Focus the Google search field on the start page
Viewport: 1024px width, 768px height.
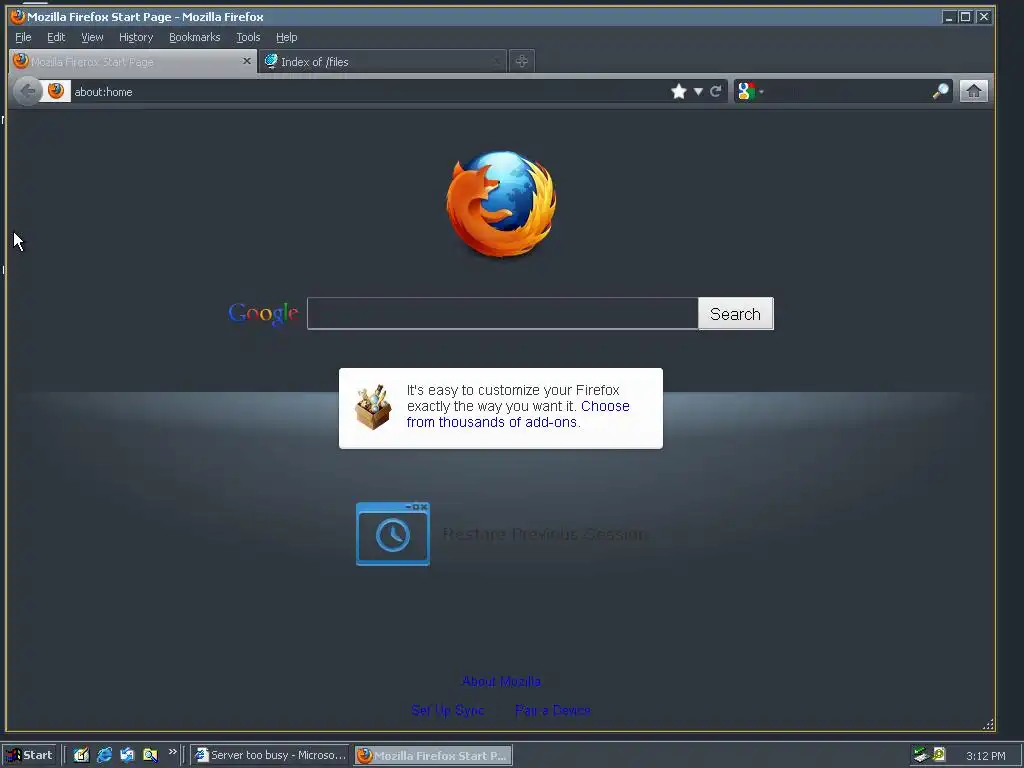502,313
